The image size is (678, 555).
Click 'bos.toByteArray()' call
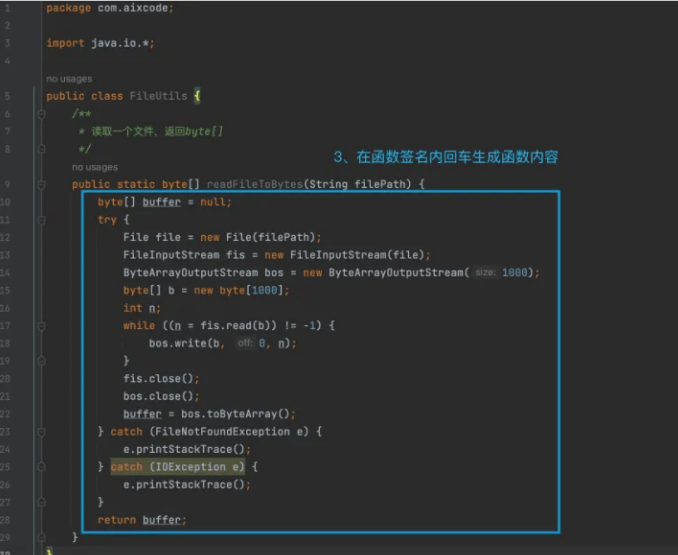click(x=235, y=414)
